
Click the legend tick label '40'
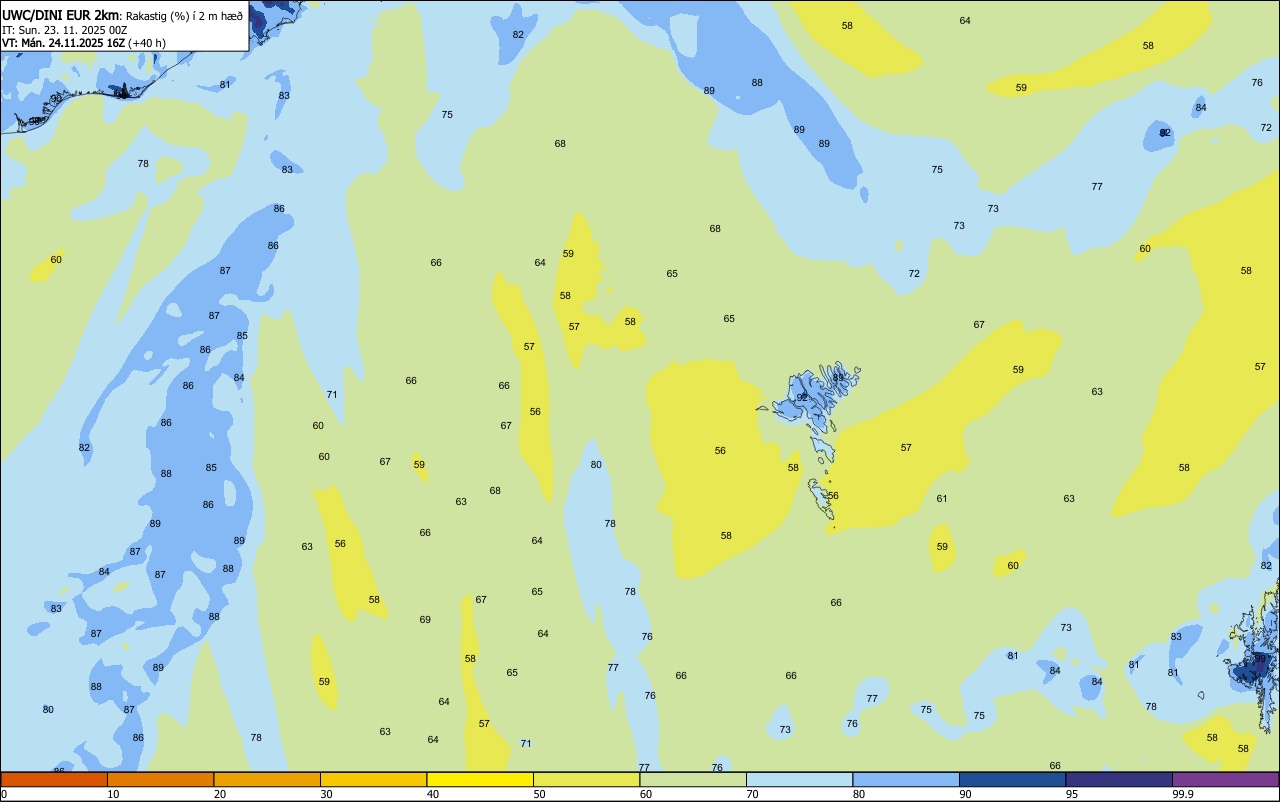(x=432, y=794)
